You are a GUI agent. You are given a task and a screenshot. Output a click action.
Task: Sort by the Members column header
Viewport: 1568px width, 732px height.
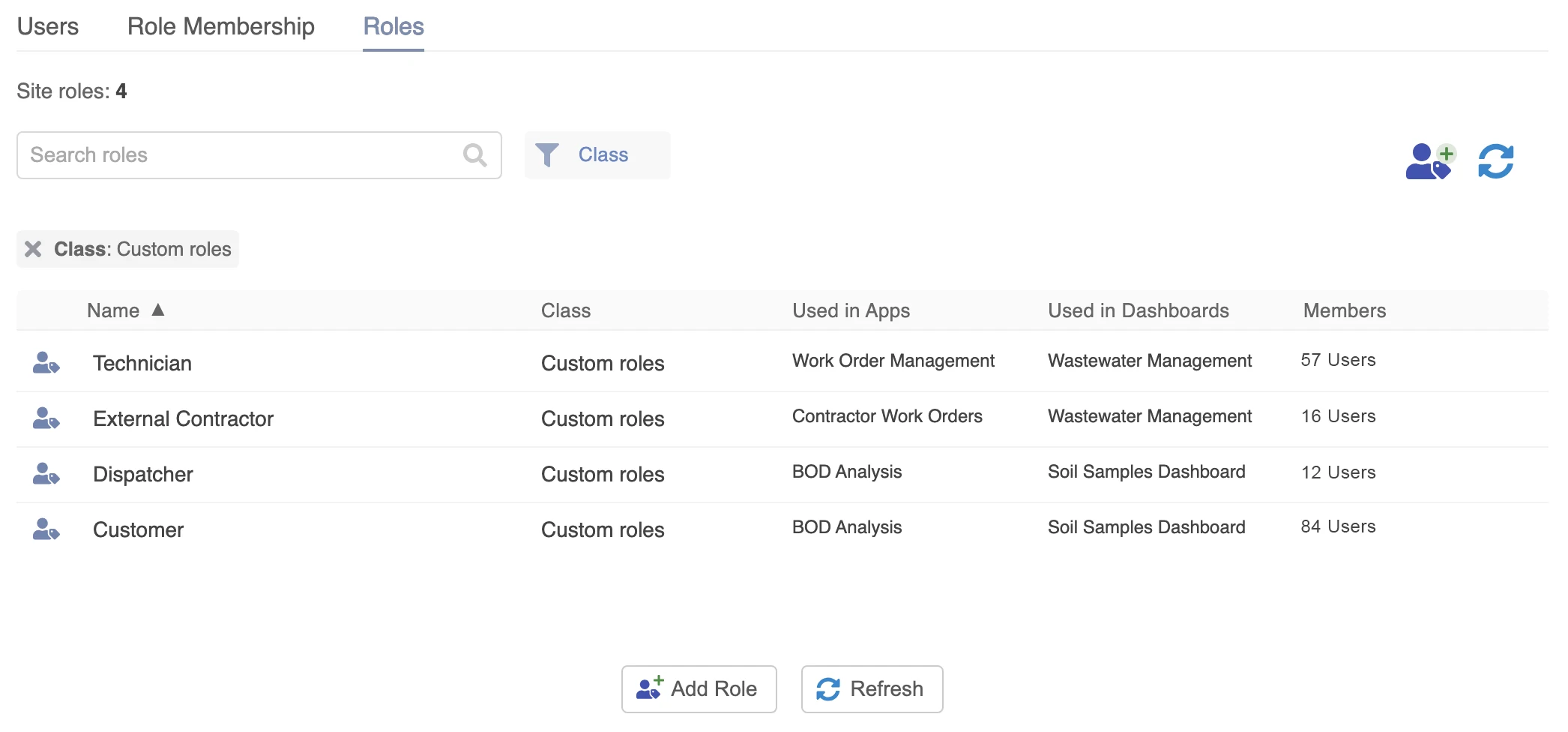click(1344, 310)
